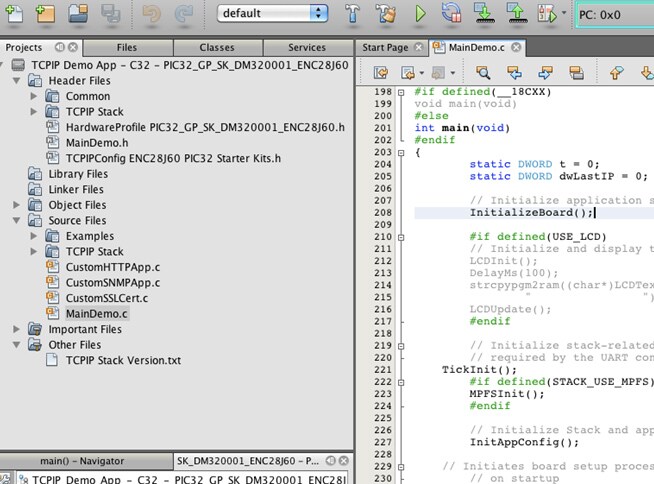Viewport: 654px width, 484px height.
Task: Close the Projects panel tab
Action: [73, 47]
